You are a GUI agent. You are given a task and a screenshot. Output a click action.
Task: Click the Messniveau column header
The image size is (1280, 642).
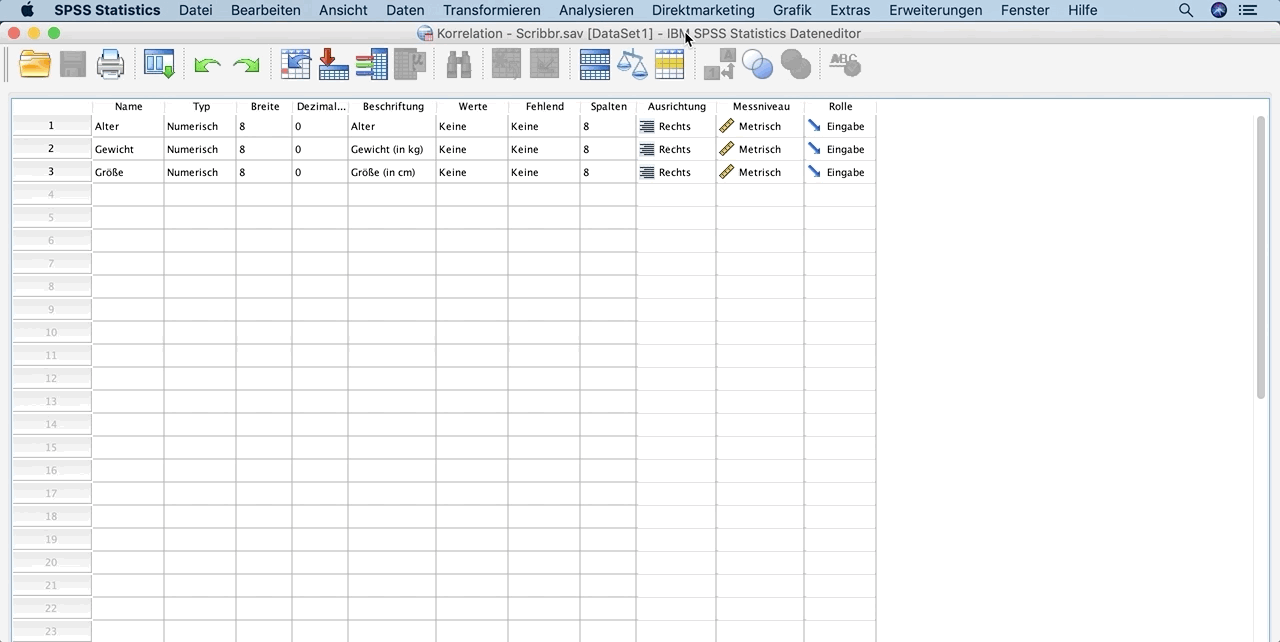761,107
